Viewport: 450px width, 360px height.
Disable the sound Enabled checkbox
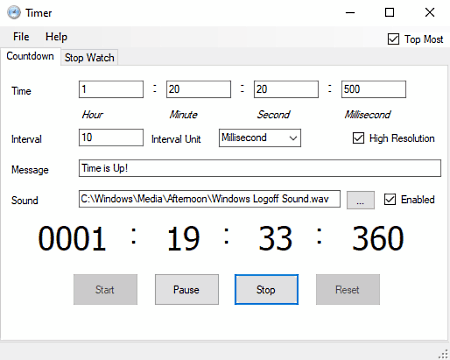click(x=390, y=199)
